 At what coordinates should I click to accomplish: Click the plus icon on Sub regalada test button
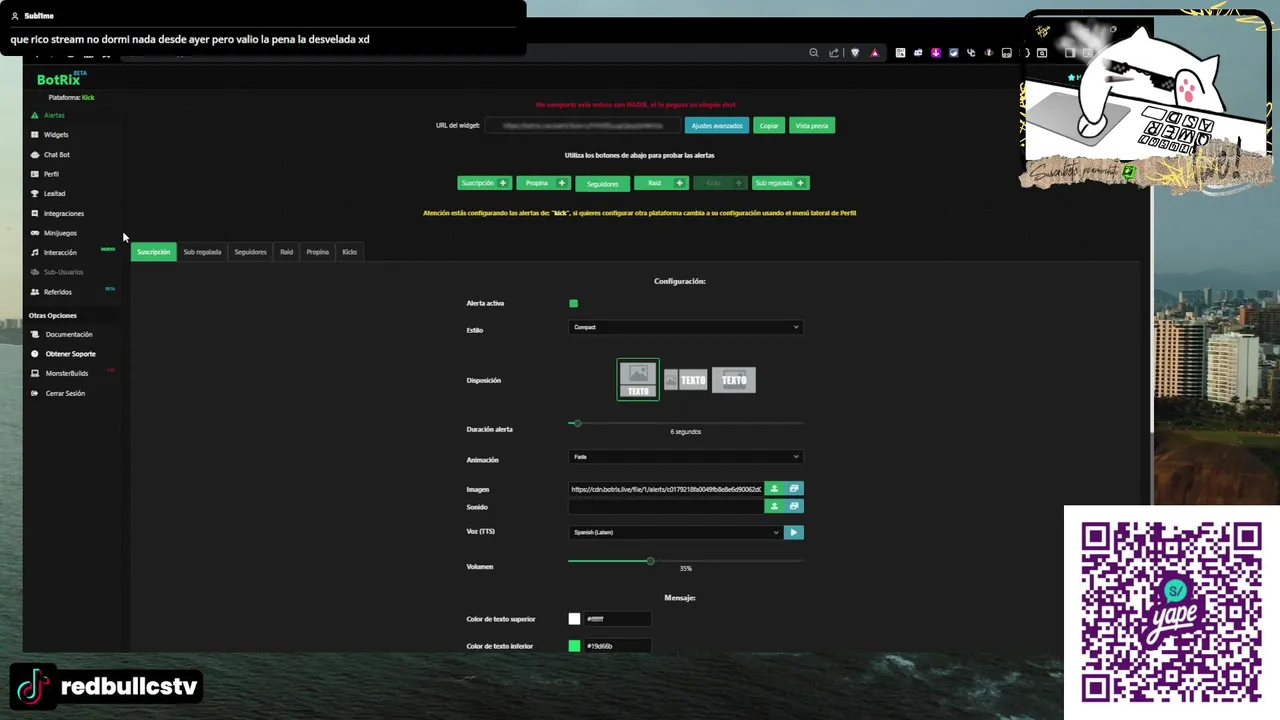801,183
